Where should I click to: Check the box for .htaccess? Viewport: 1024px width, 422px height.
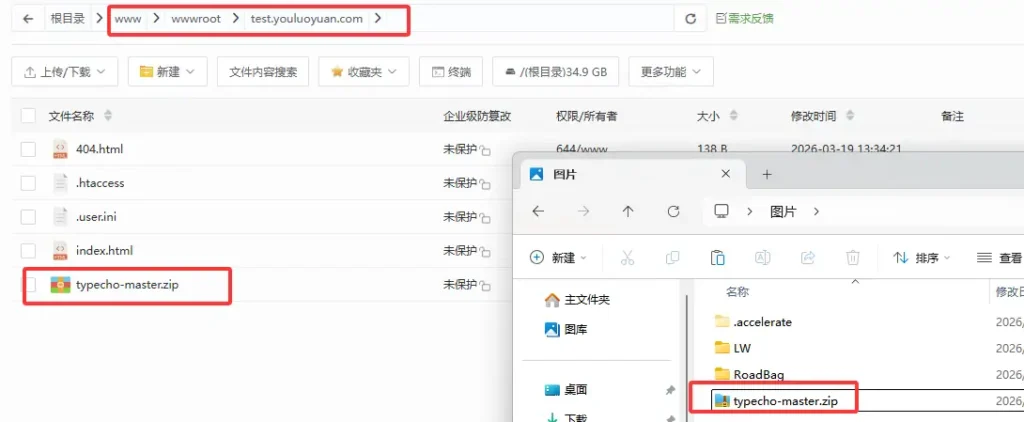(28, 183)
